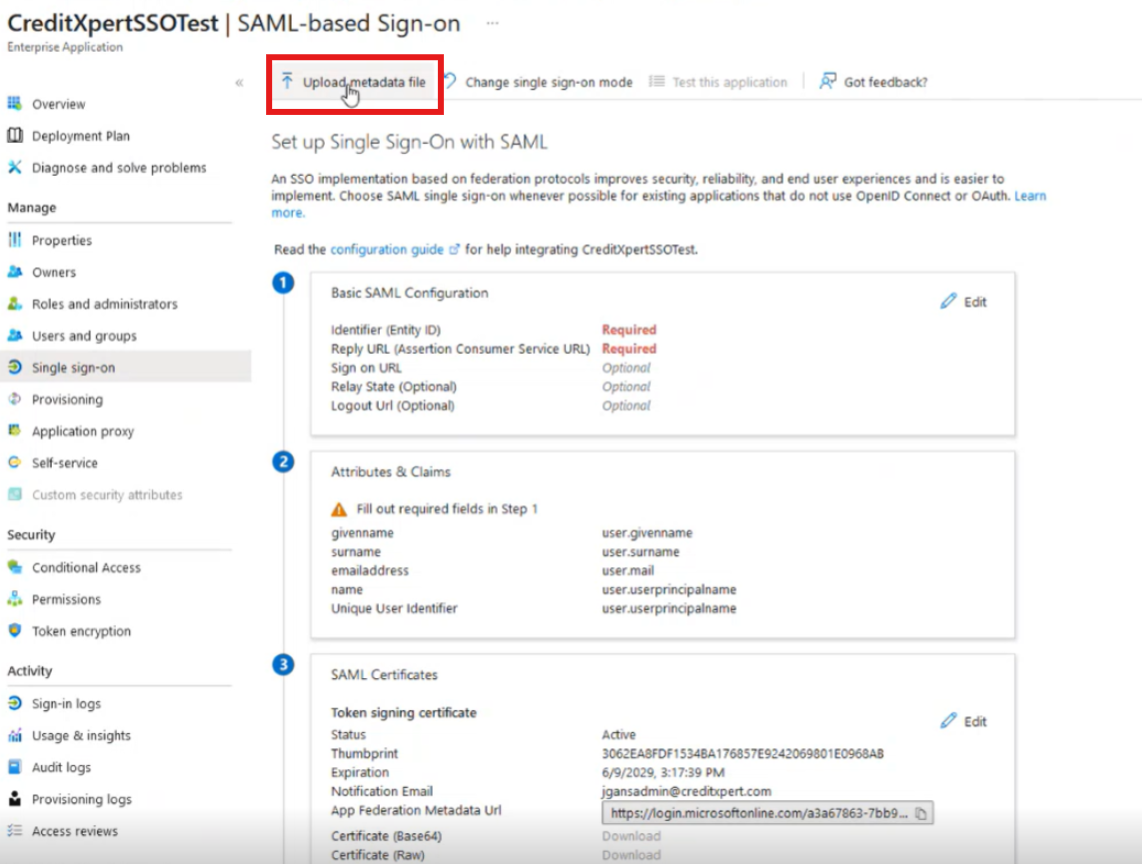
Task: Click the pencil icon for SAML Certificates
Action: point(948,720)
